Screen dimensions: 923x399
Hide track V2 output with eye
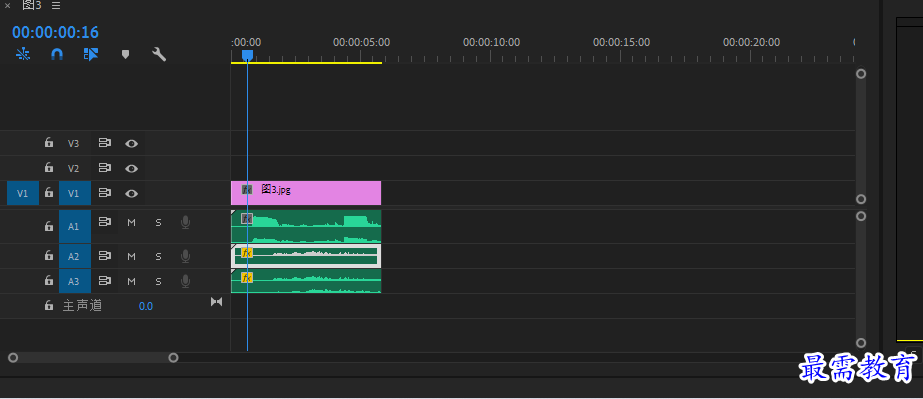coord(132,168)
